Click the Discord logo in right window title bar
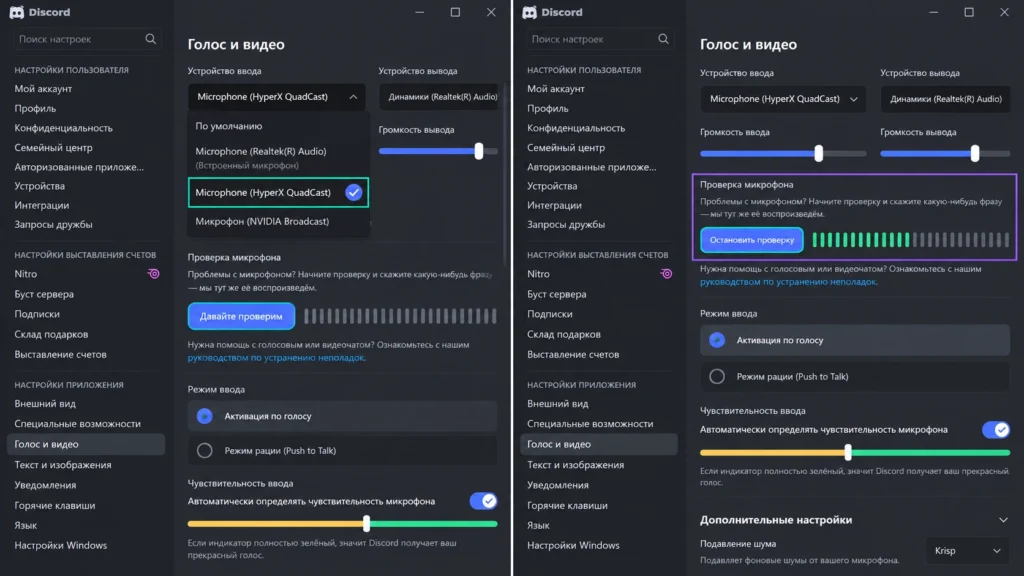The image size is (1024, 576). click(x=529, y=12)
